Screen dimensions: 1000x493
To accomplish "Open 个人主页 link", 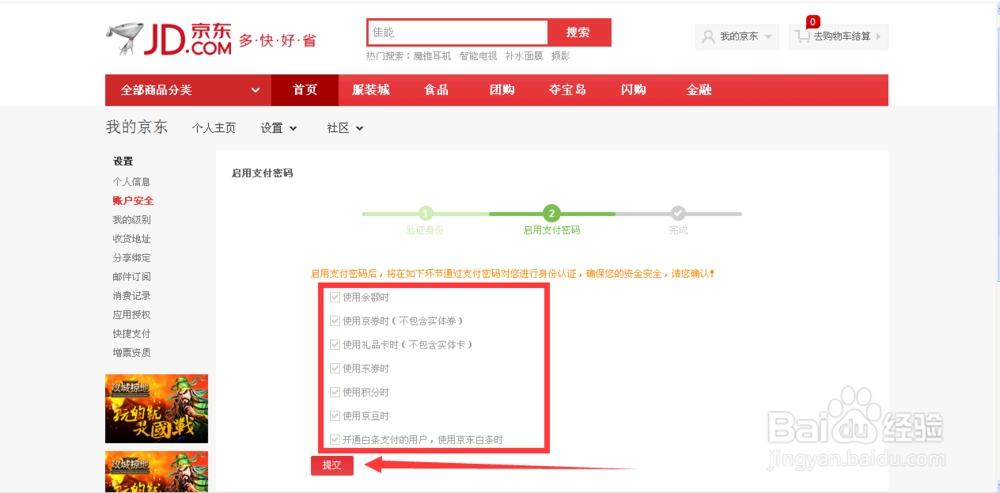I will 214,128.
